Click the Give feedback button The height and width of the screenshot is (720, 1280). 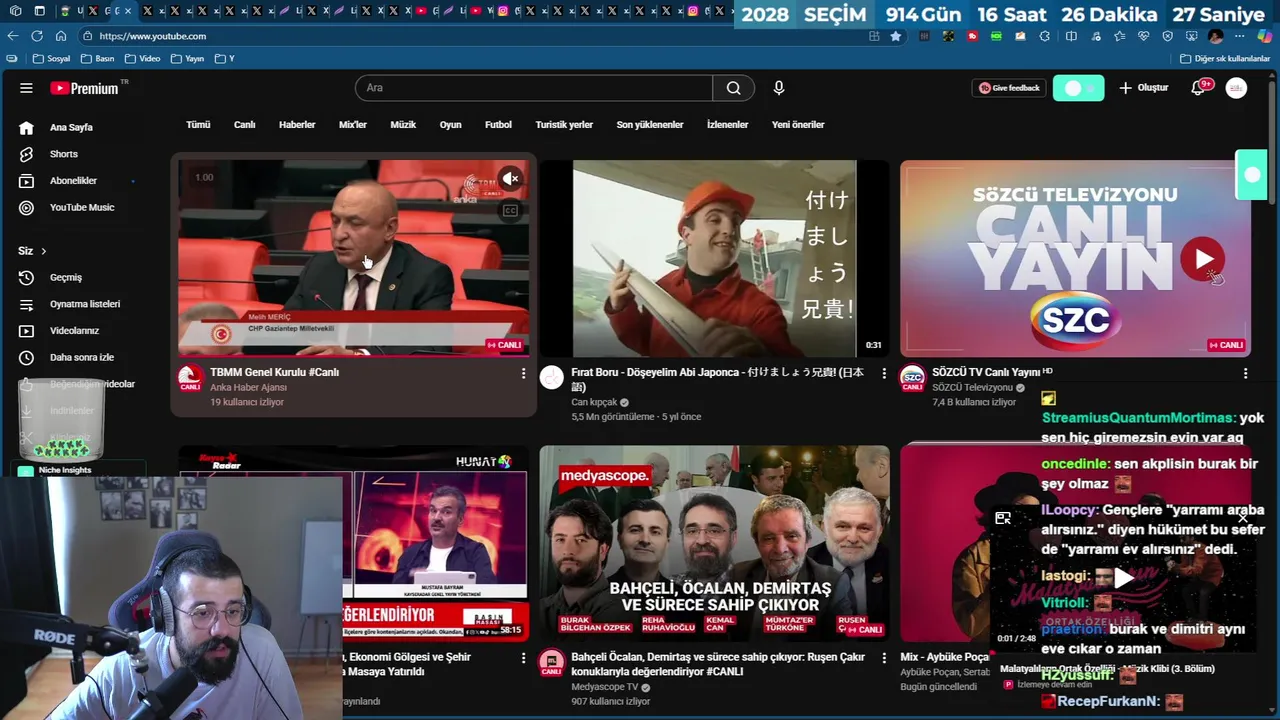[1009, 88]
